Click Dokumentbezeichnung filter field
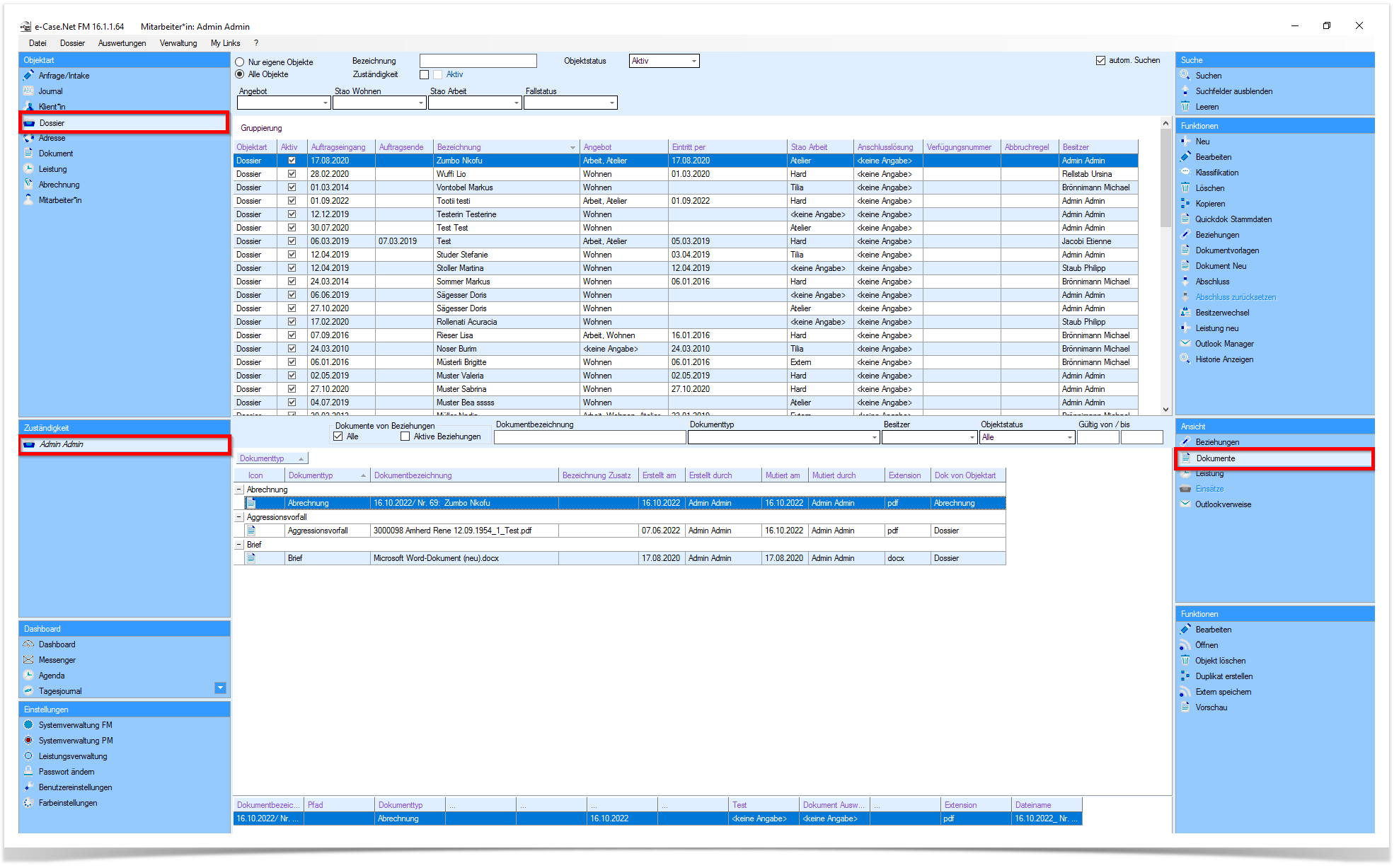 pyautogui.click(x=589, y=438)
